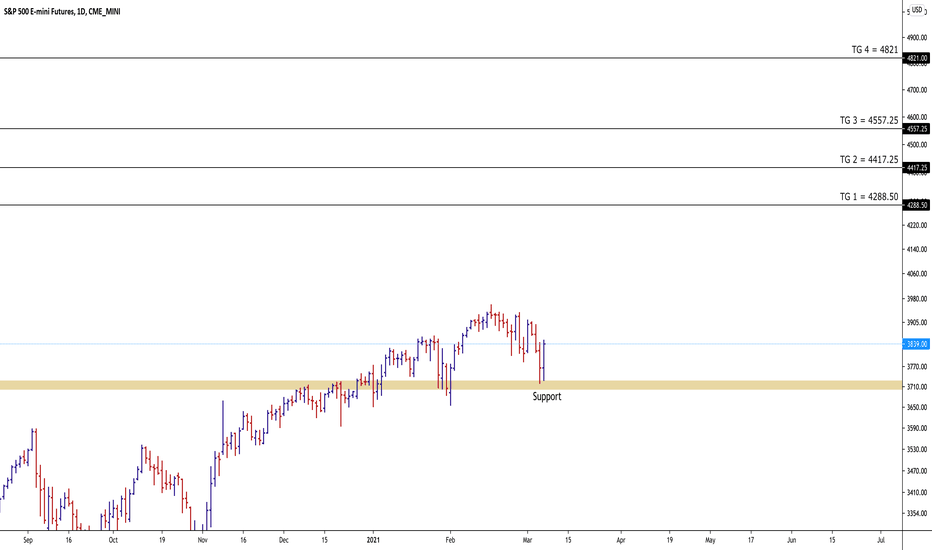Click the 4220.00 price axis label
Screen dimensions: 932x550
[917, 225]
